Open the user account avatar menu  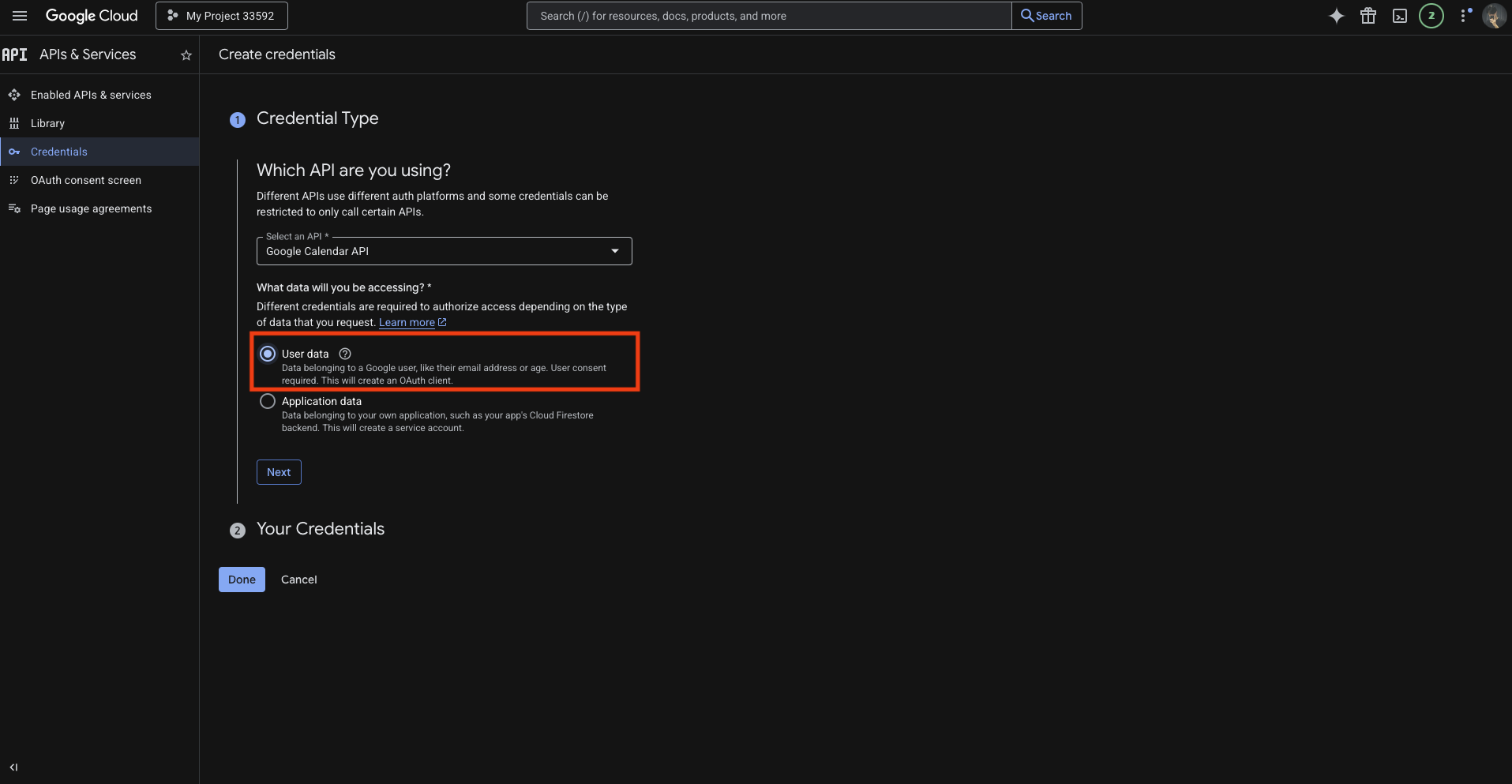coord(1493,16)
